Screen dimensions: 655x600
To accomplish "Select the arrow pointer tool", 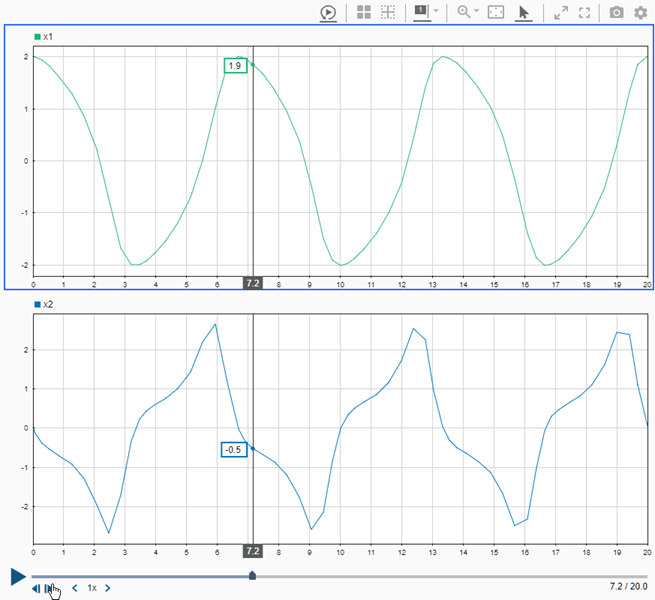I will [523, 13].
